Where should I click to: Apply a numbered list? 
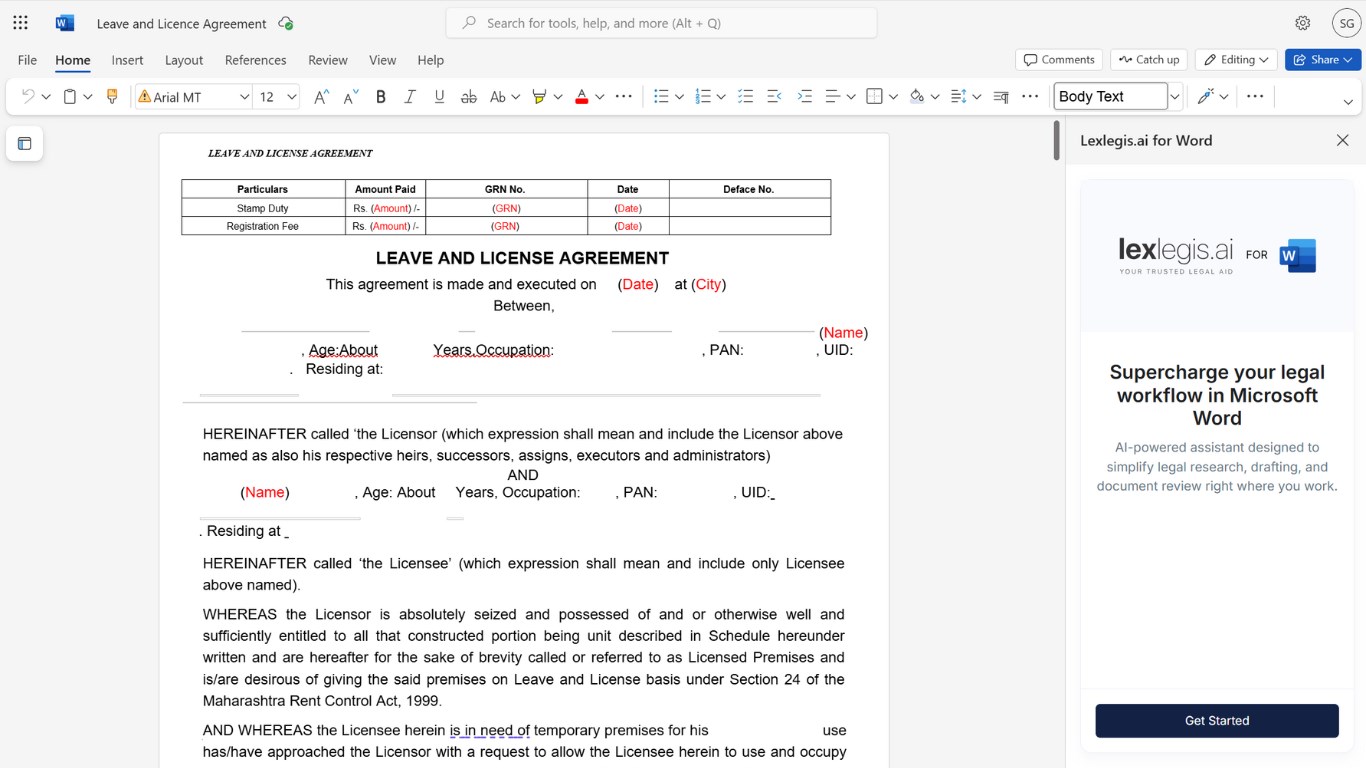pos(703,97)
